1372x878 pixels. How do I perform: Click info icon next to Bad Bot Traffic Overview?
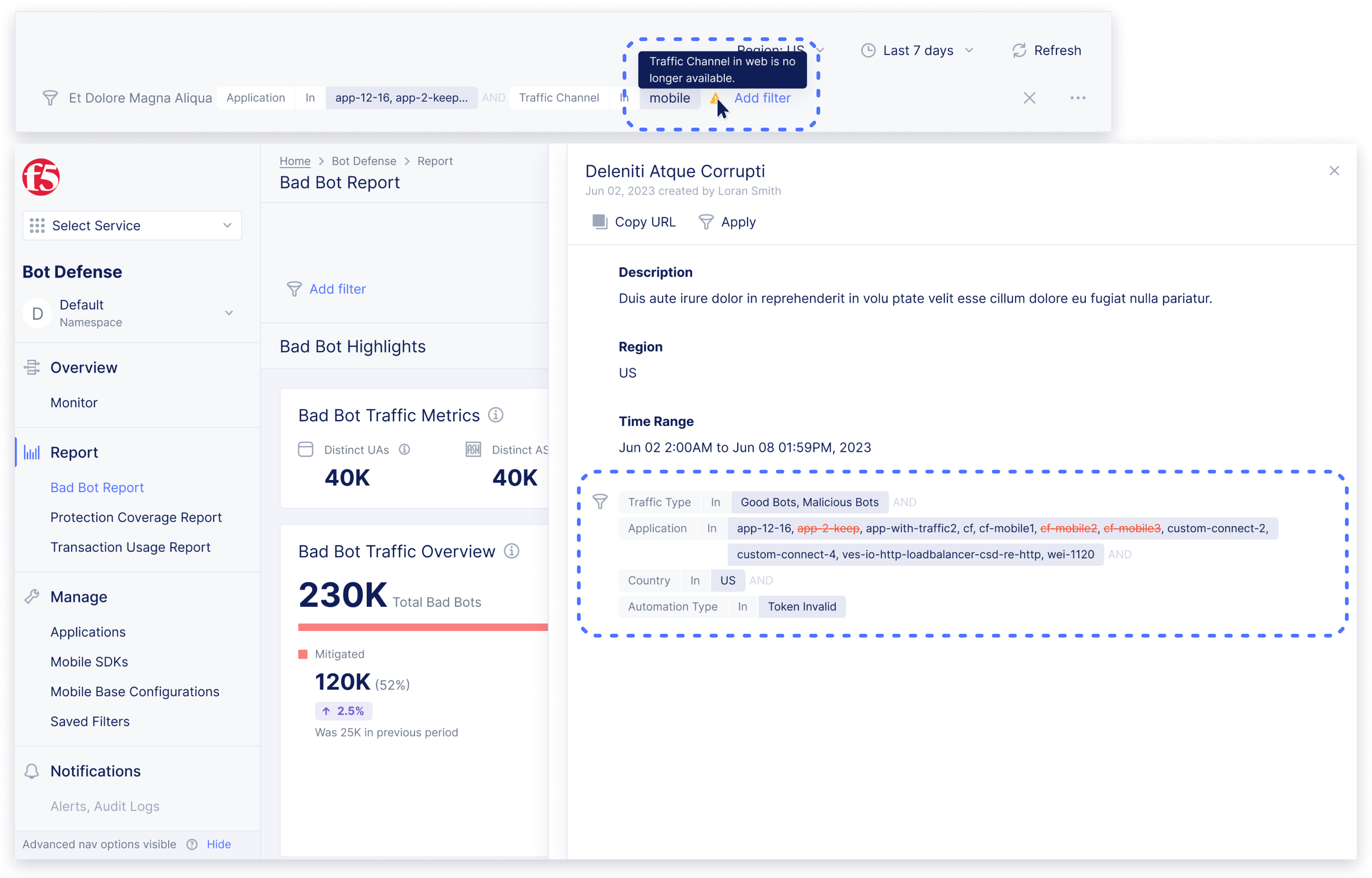coord(512,551)
